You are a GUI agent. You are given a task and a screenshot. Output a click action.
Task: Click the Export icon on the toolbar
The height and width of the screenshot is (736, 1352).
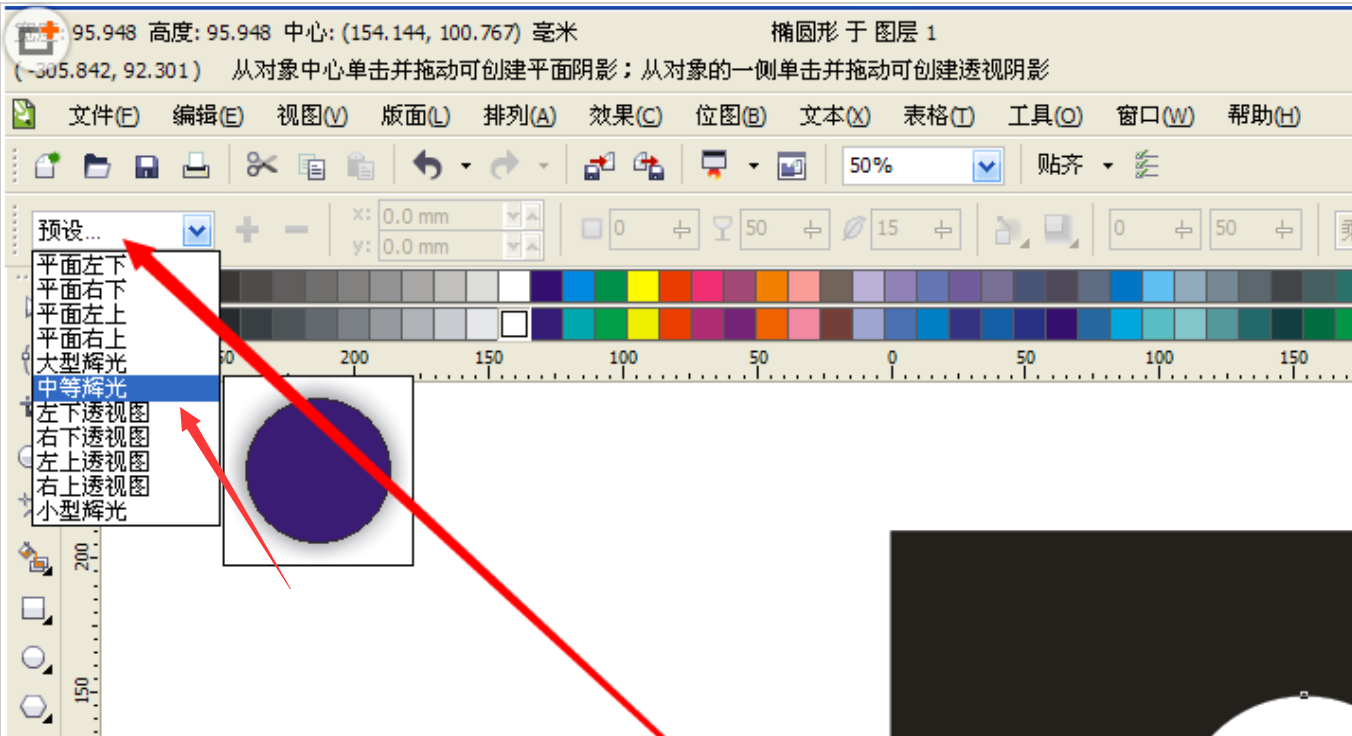pos(647,166)
